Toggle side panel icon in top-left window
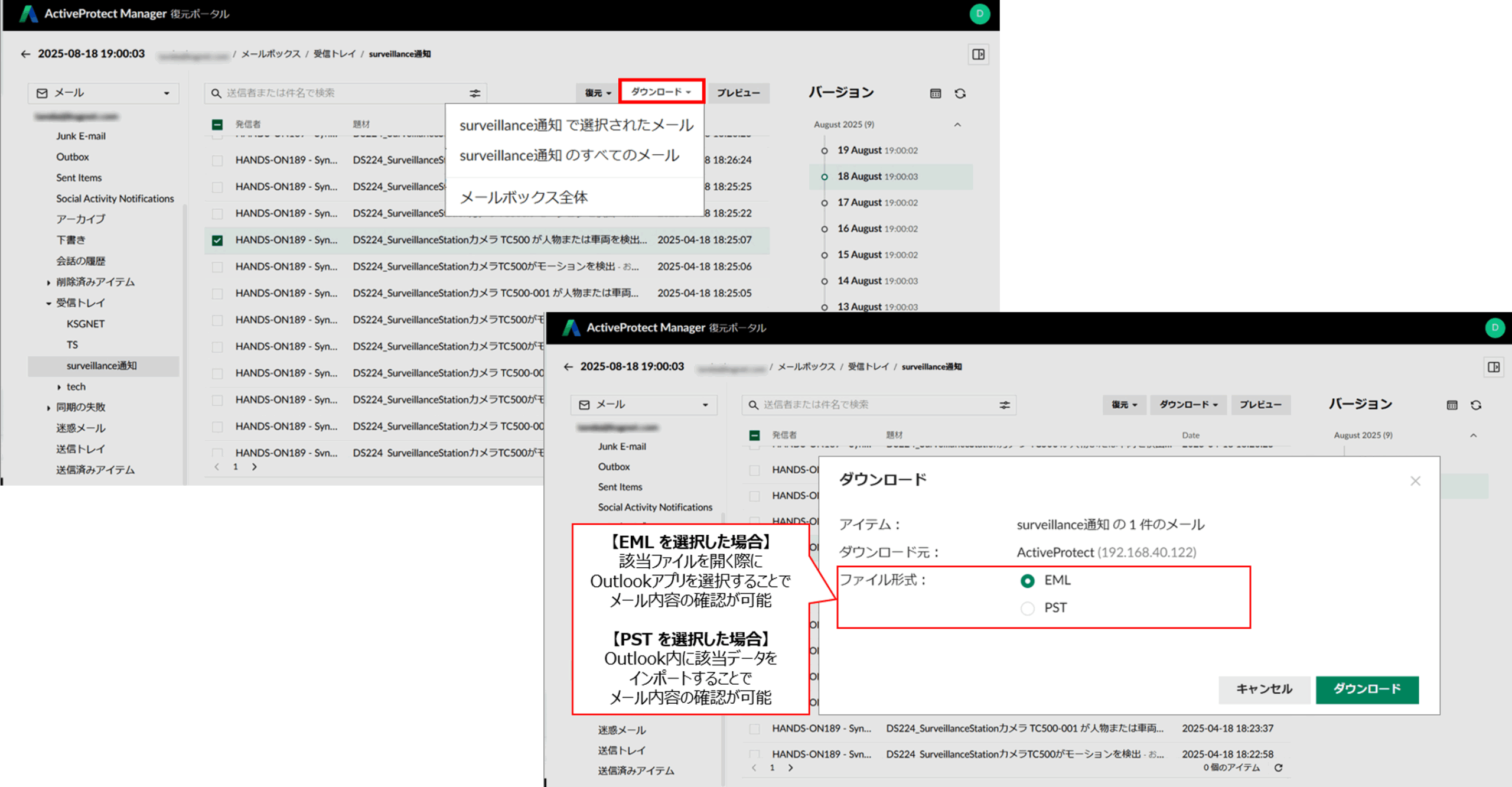The image size is (1512, 787). pyautogui.click(x=979, y=54)
